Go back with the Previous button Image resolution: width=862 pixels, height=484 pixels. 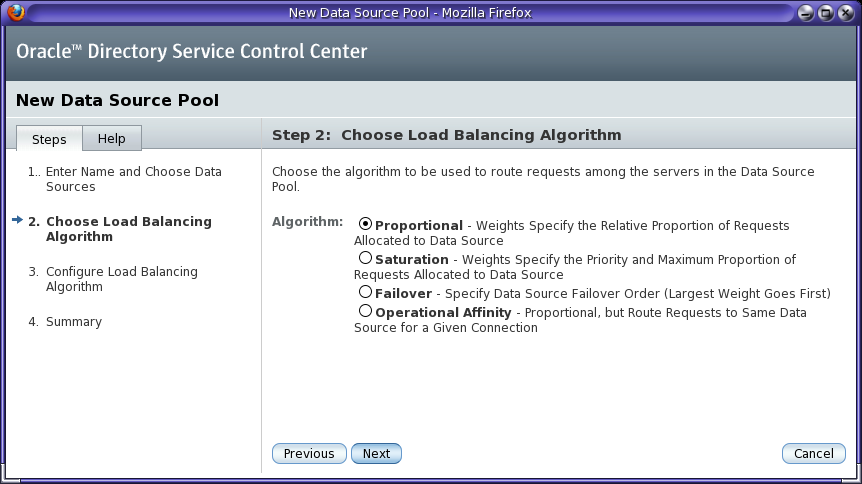pos(309,454)
